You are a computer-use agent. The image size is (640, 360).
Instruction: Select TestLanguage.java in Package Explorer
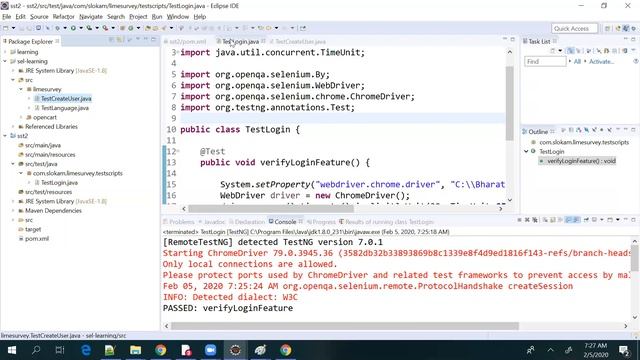pyautogui.click(x=64, y=108)
